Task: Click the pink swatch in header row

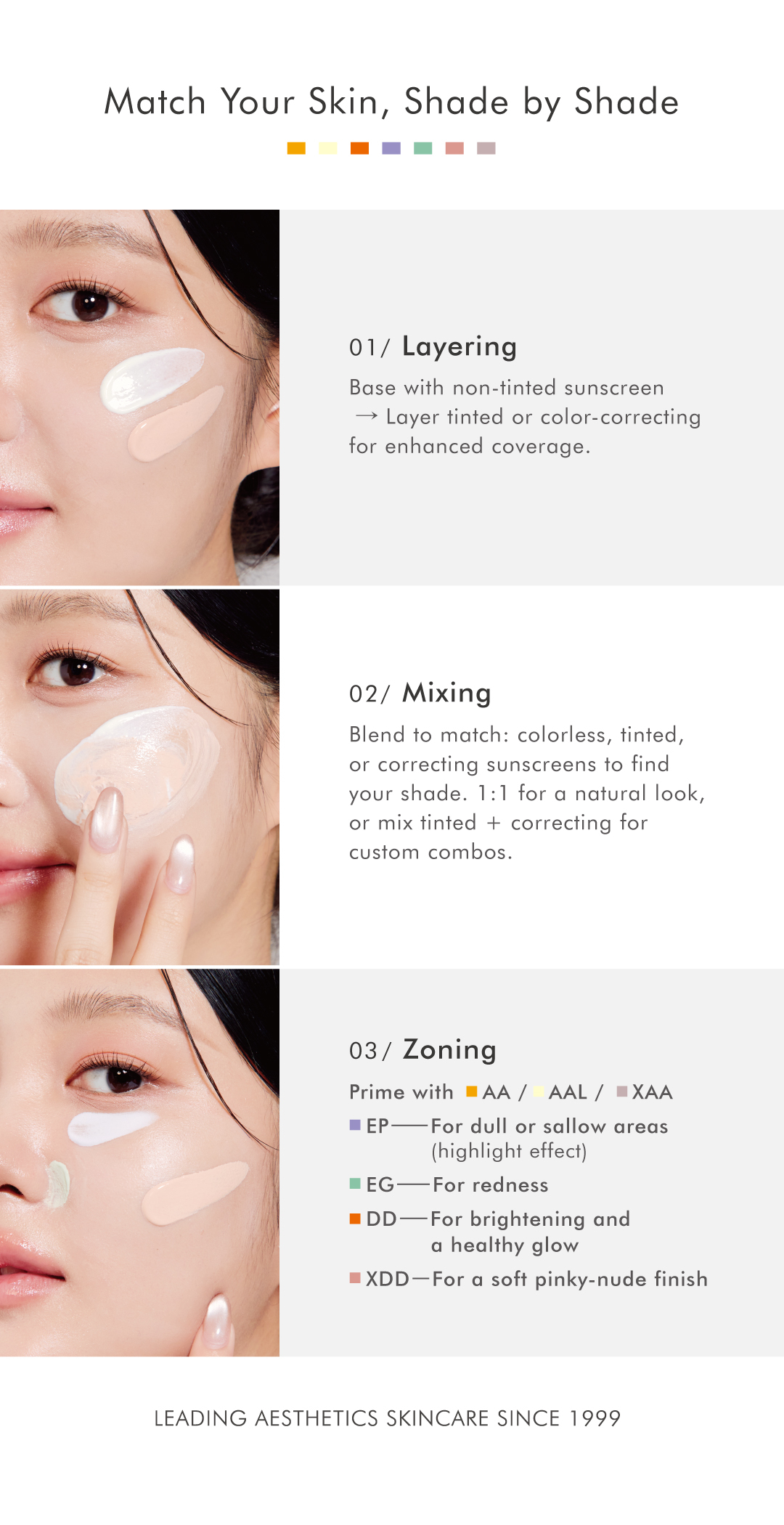Action: coord(454,148)
